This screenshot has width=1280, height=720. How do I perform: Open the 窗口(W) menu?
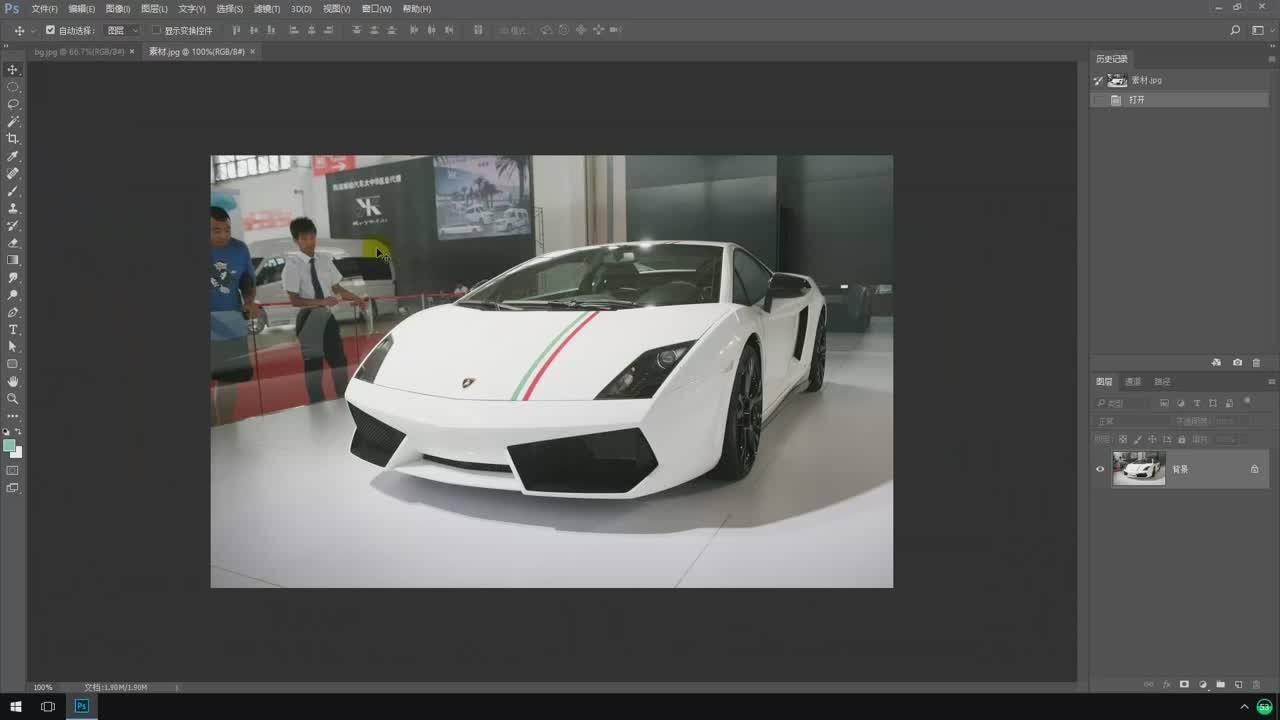click(x=377, y=9)
